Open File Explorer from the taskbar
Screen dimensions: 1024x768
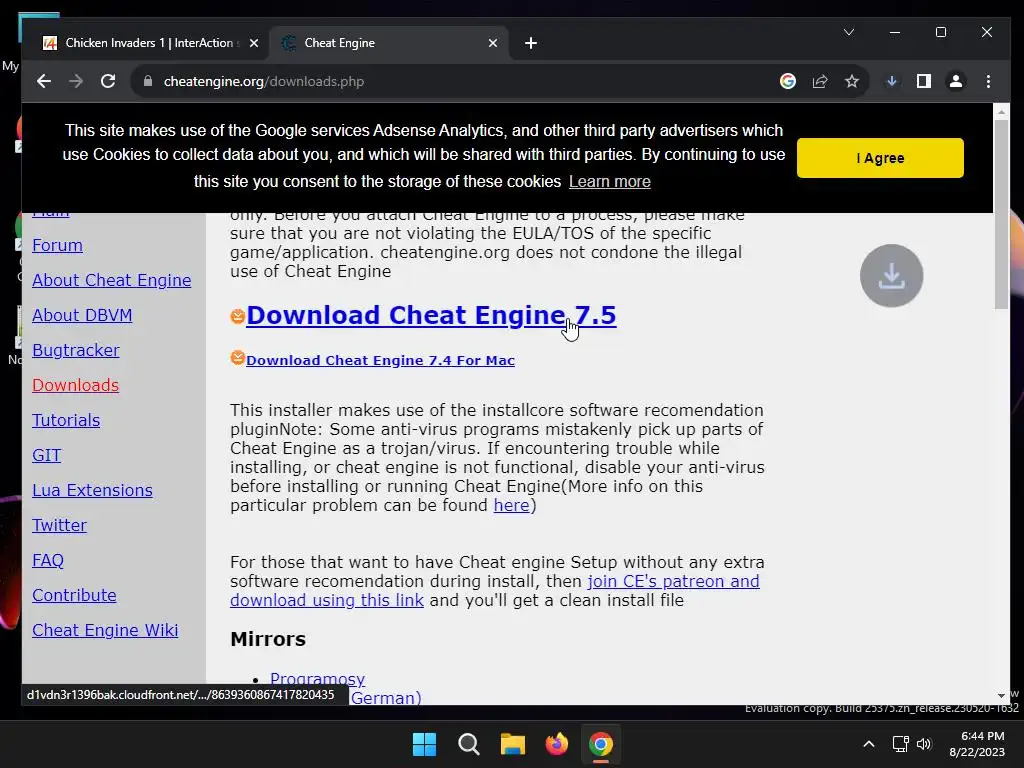513,744
